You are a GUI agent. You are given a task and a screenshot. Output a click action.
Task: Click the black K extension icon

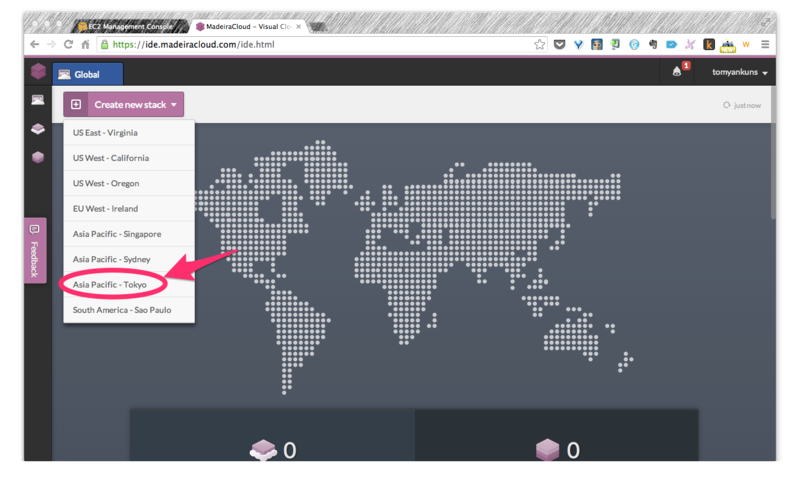point(709,44)
